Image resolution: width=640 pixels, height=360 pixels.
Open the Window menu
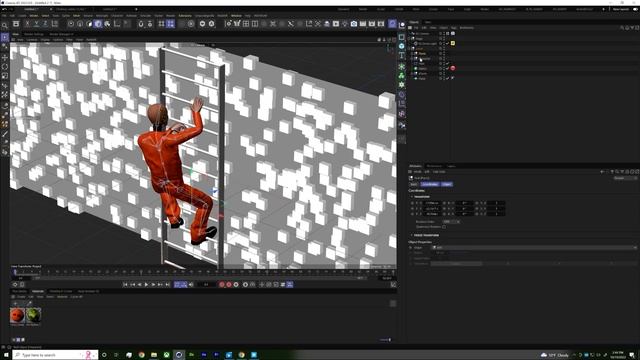(x=236, y=16)
